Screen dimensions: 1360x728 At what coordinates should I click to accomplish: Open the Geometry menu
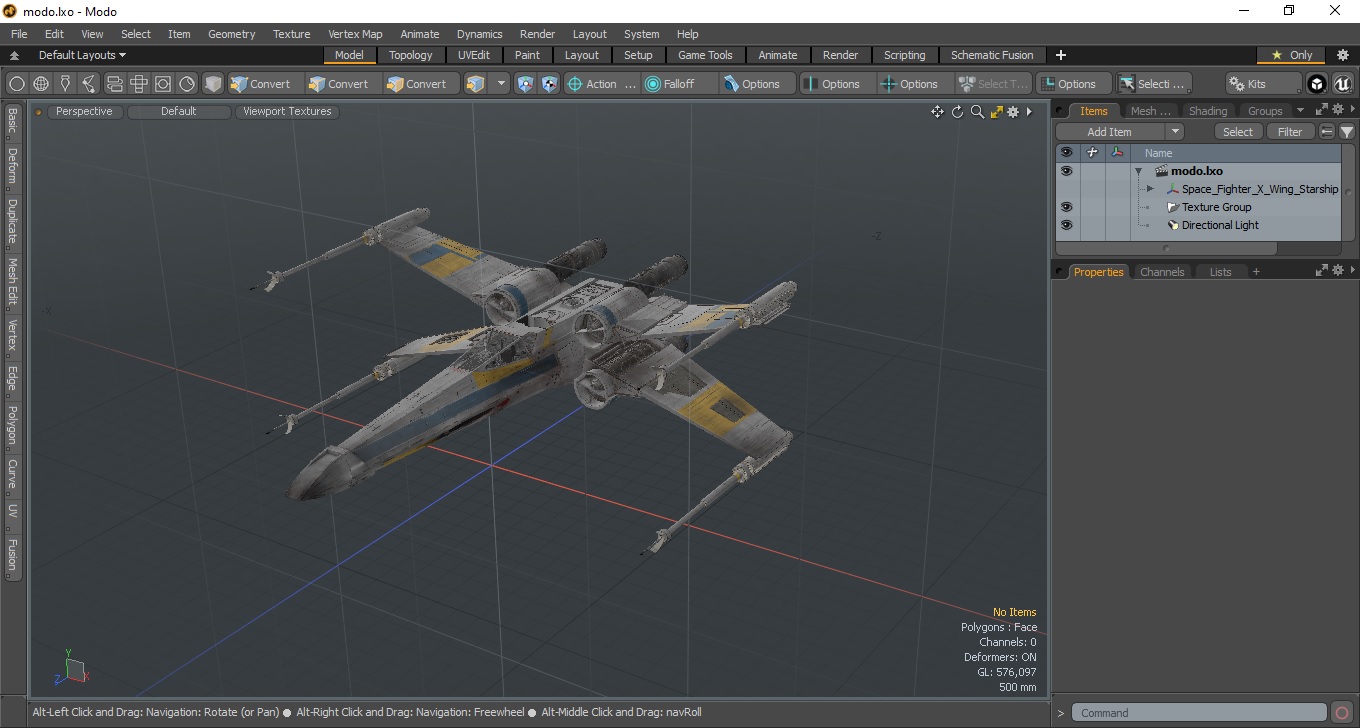[231, 34]
